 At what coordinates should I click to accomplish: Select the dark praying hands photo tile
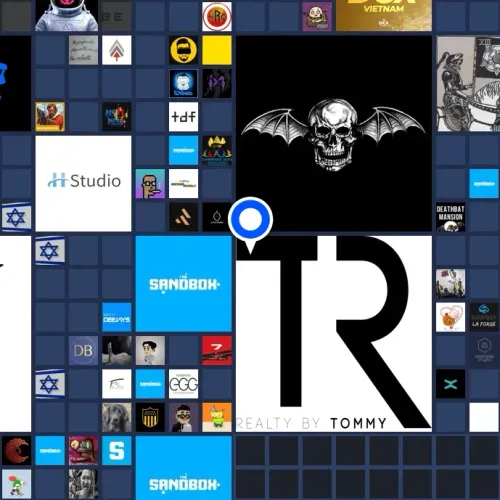pyautogui.click(x=117, y=350)
